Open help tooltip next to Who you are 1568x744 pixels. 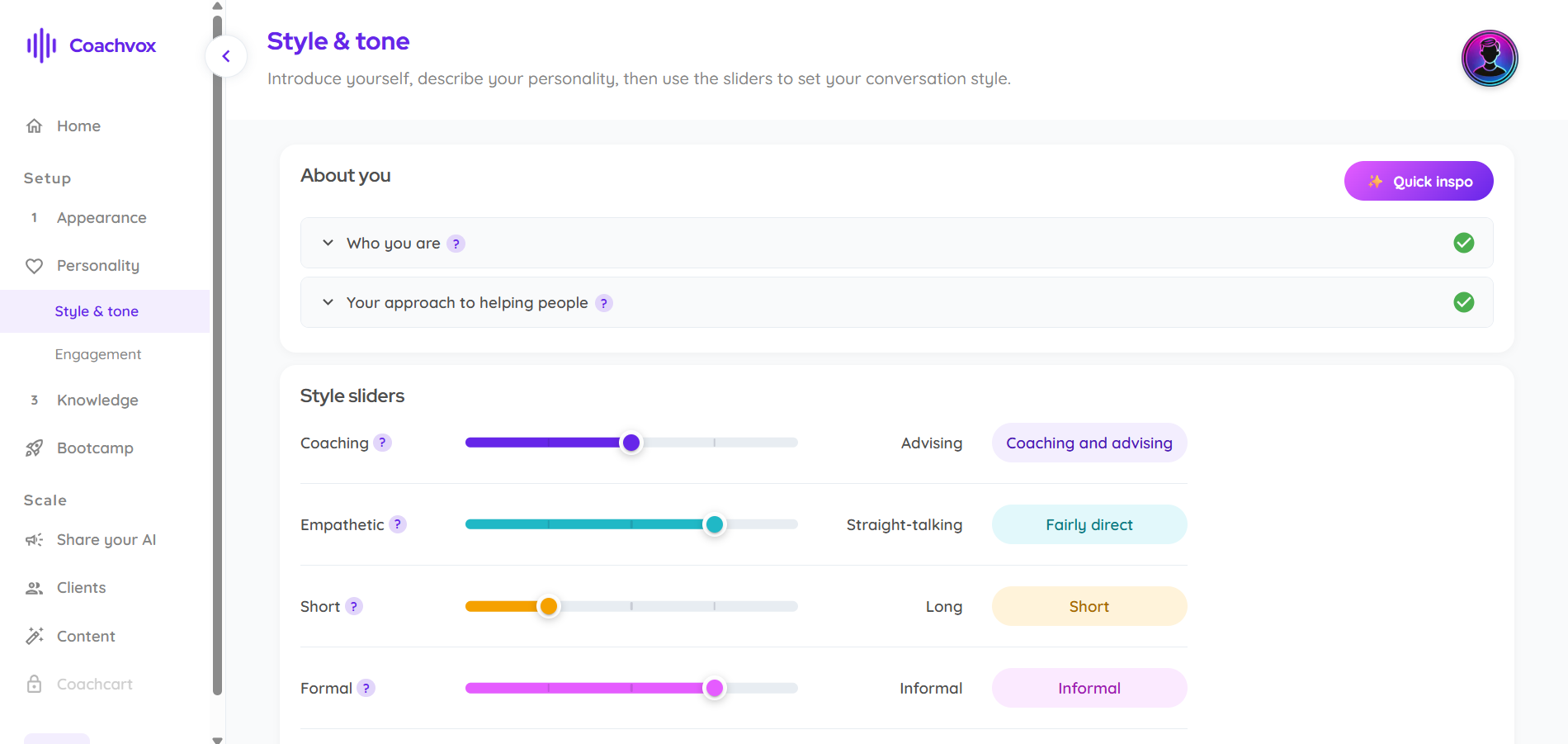pyautogui.click(x=456, y=244)
